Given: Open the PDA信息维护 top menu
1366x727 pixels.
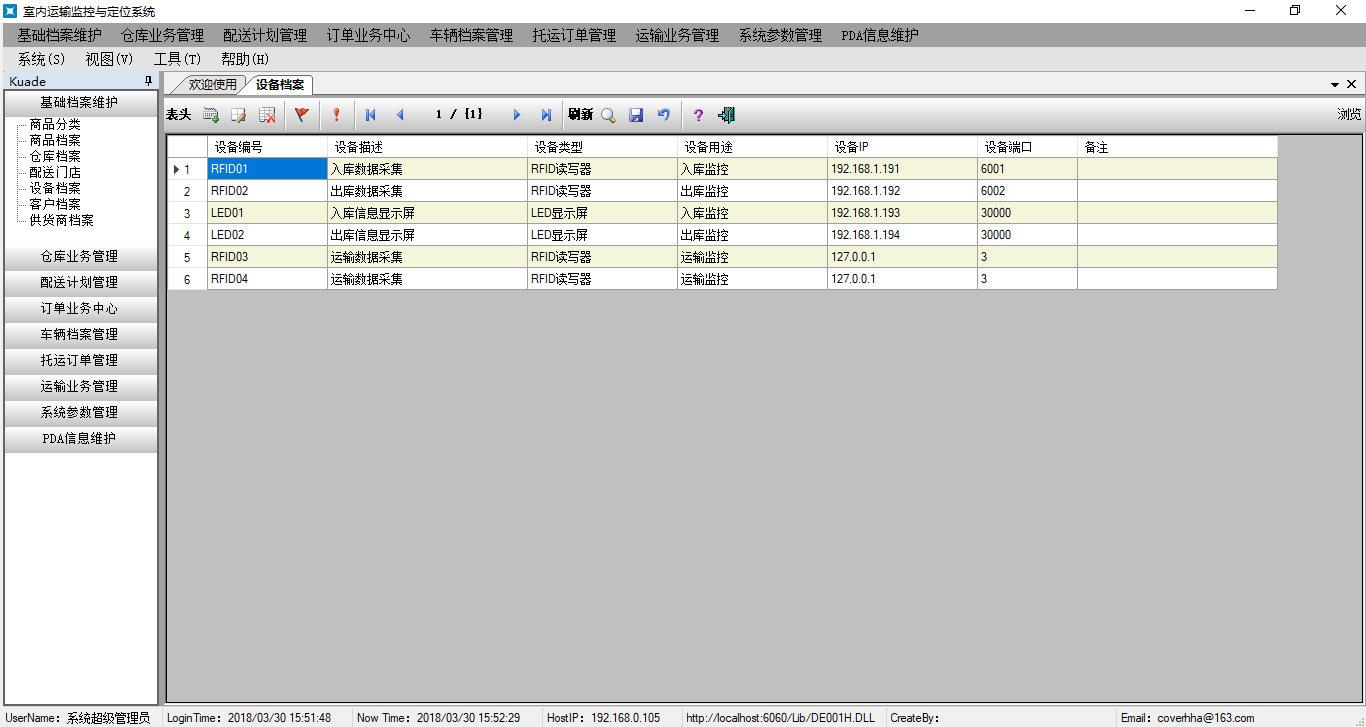Looking at the screenshot, I should pos(880,35).
